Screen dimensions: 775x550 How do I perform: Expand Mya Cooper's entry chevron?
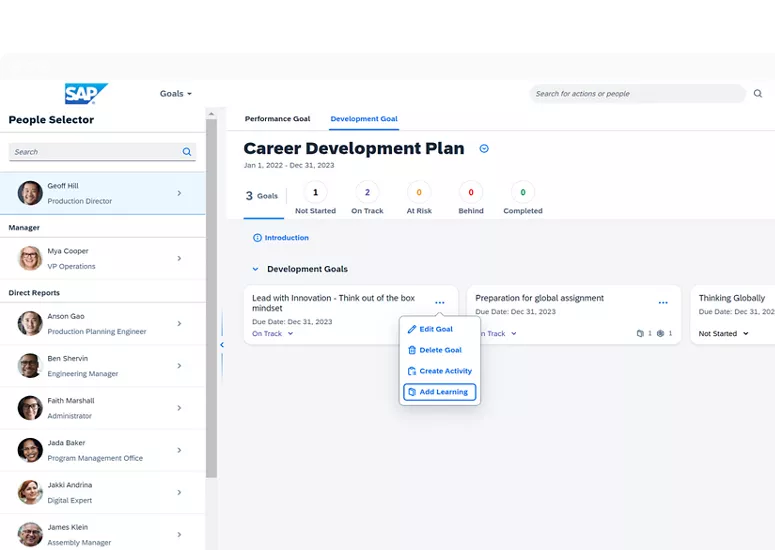pos(179,259)
